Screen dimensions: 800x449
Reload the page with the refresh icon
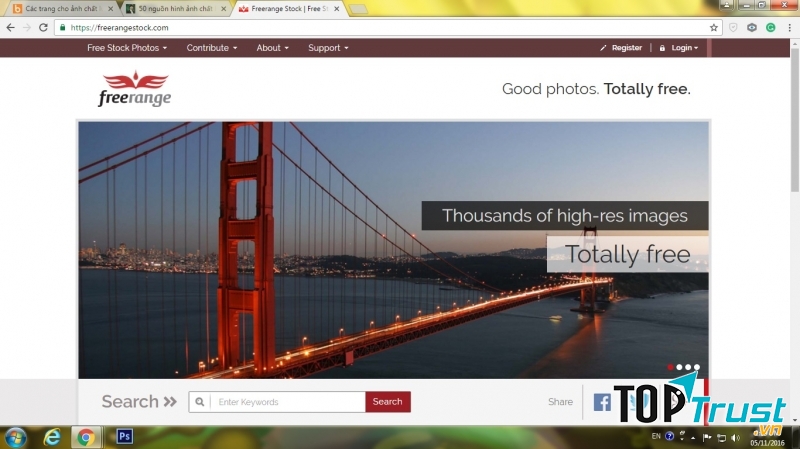coord(43,27)
